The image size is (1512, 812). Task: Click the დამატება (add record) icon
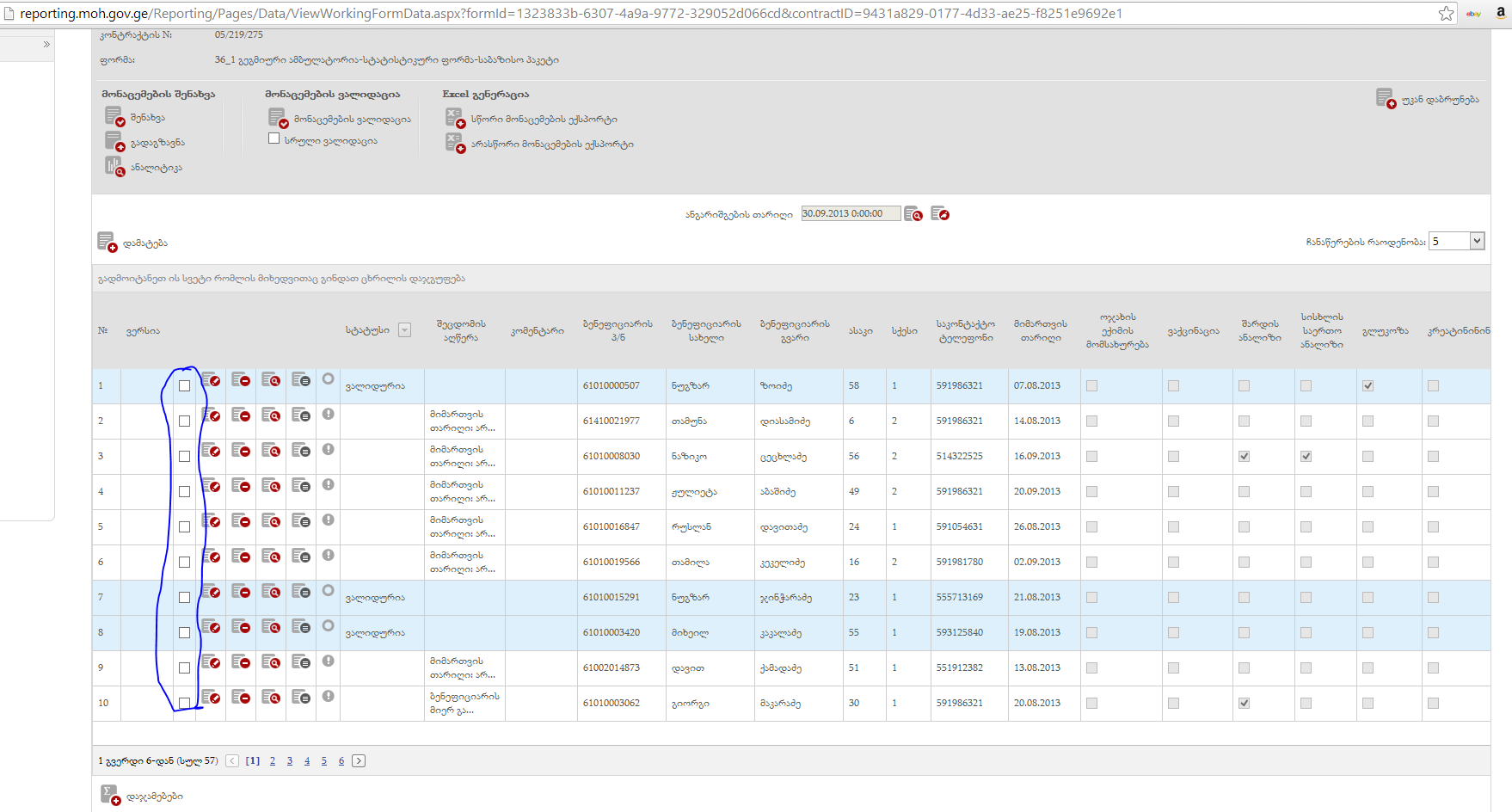pos(107,243)
